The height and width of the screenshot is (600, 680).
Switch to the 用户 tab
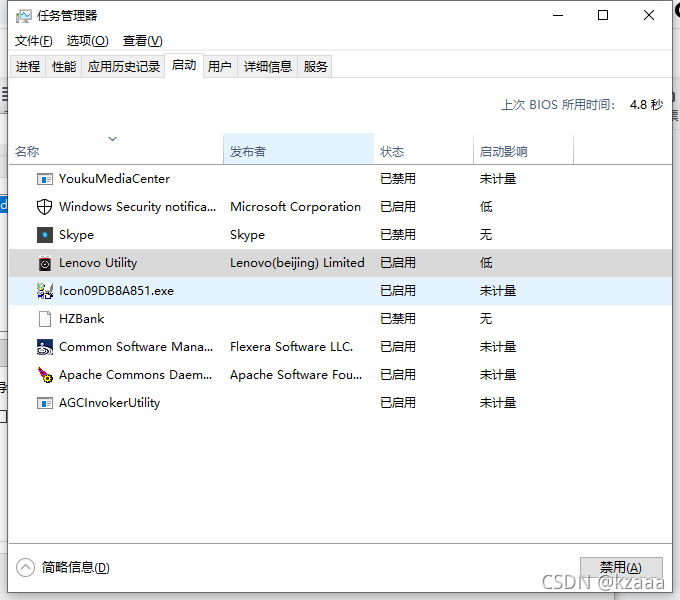coord(219,66)
